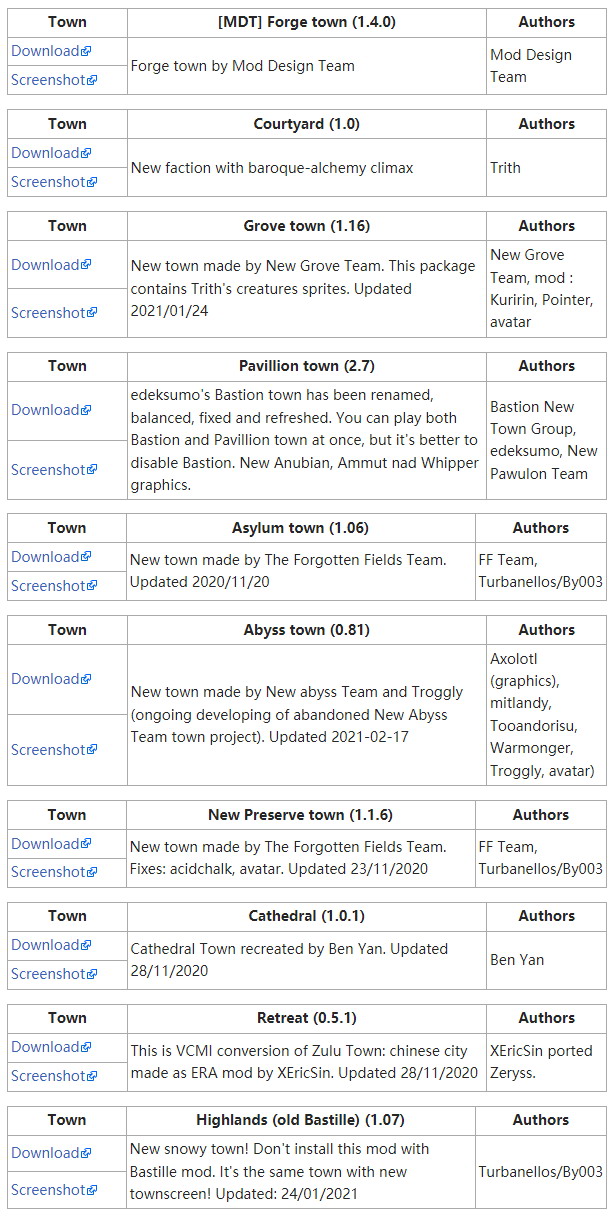Click the external-link icon beside the New Preserve Screenshot link
This screenshot has width=615, height=1217.
[93, 873]
